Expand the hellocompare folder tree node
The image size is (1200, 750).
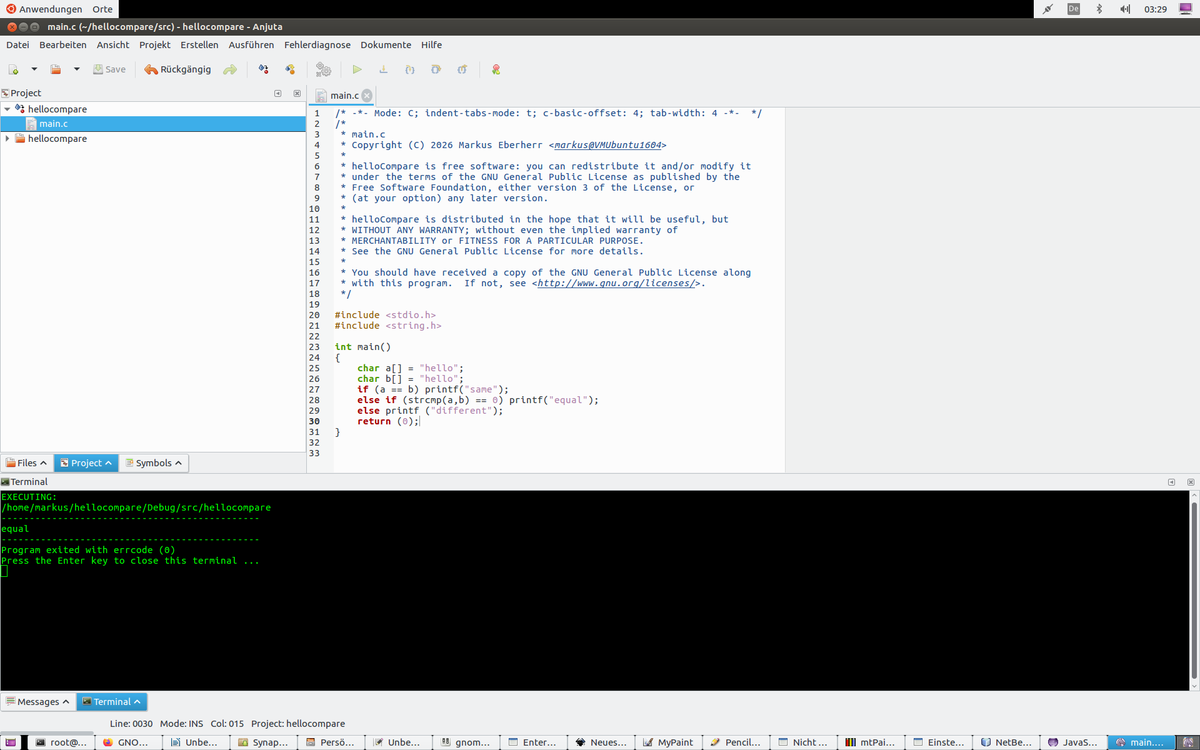point(8,139)
